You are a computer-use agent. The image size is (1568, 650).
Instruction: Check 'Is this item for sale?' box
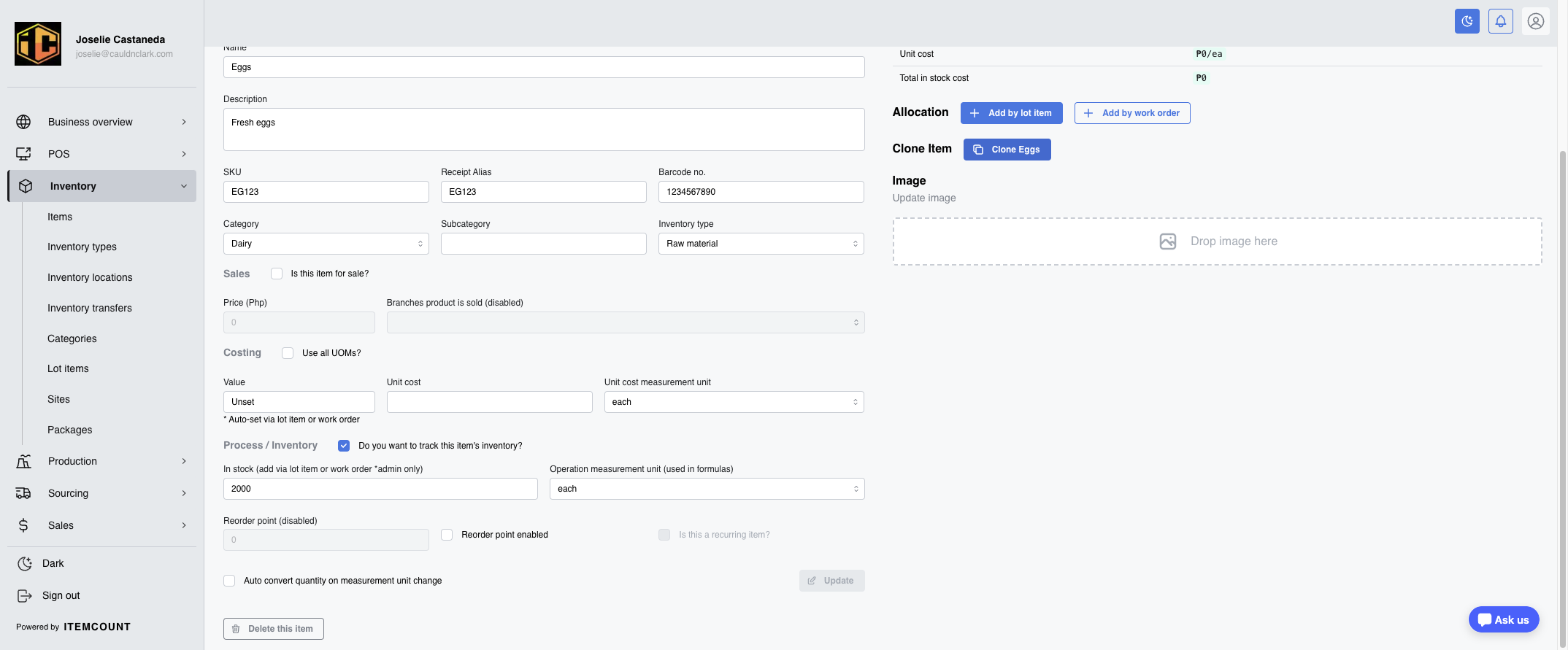pyautogui.click(x=277, y=274)
